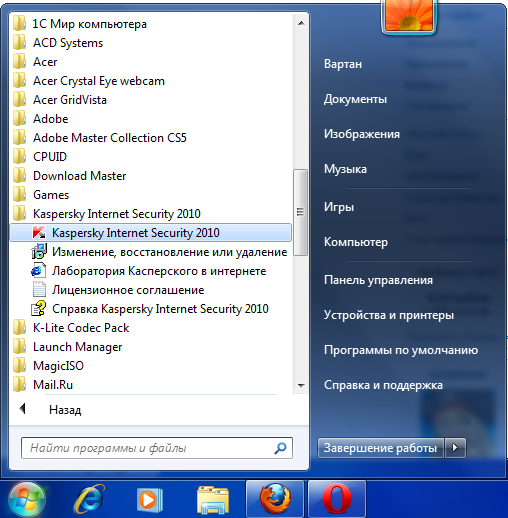Screen dimensions: 508x518
Task: Open Документы from the right pane
Action: pos(355,99)
